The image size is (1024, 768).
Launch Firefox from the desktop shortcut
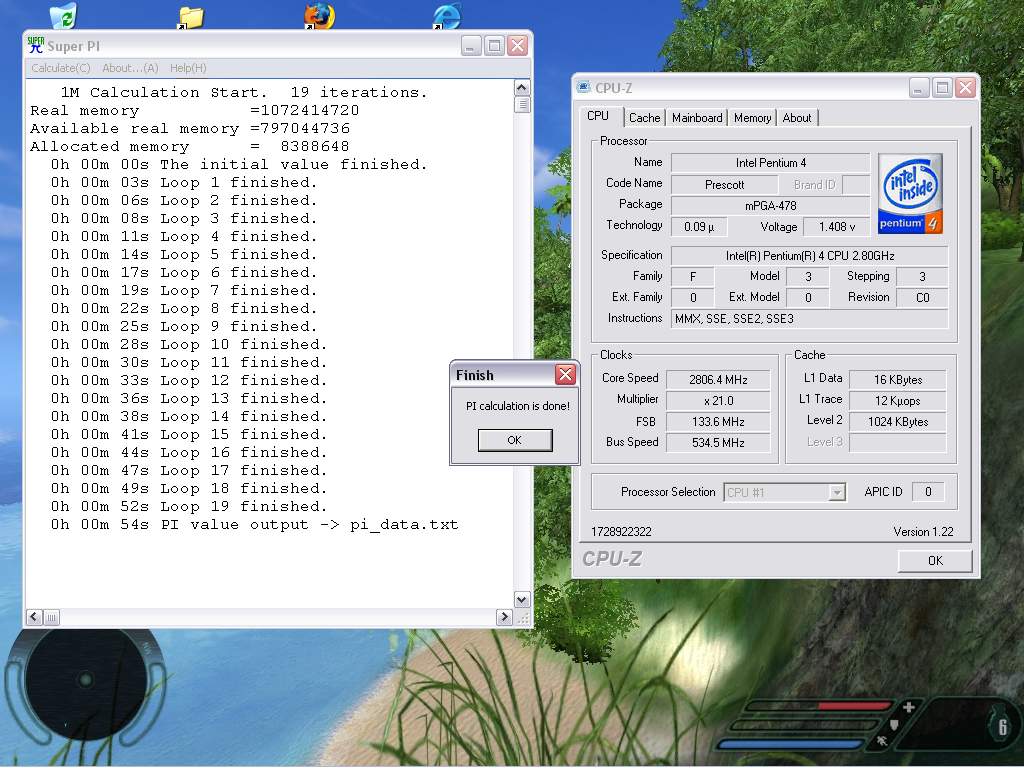tap(319, 16)
